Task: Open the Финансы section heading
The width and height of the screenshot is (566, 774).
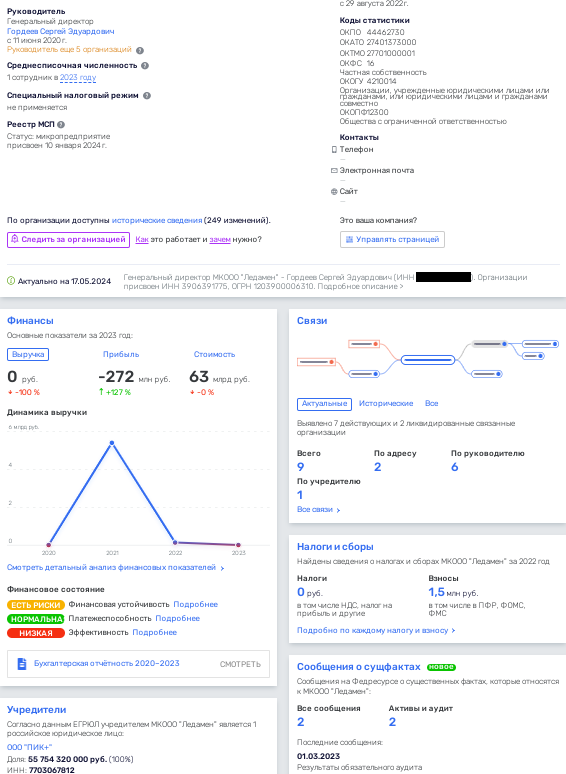Action: [30, 321]
